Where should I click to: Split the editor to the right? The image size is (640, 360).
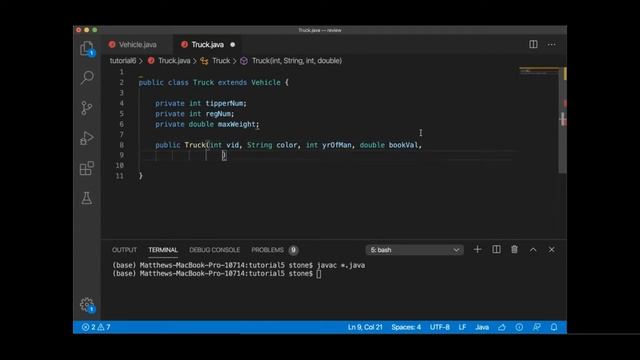(x=533, y=44)
